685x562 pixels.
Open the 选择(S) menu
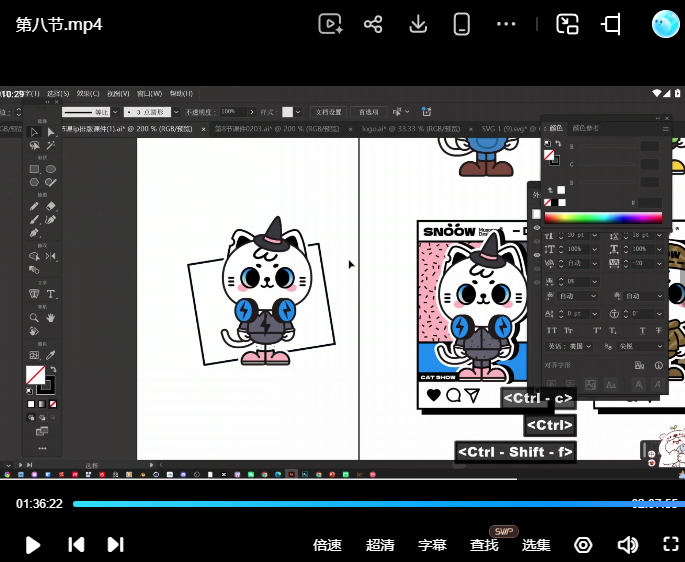tap(58, 94)
